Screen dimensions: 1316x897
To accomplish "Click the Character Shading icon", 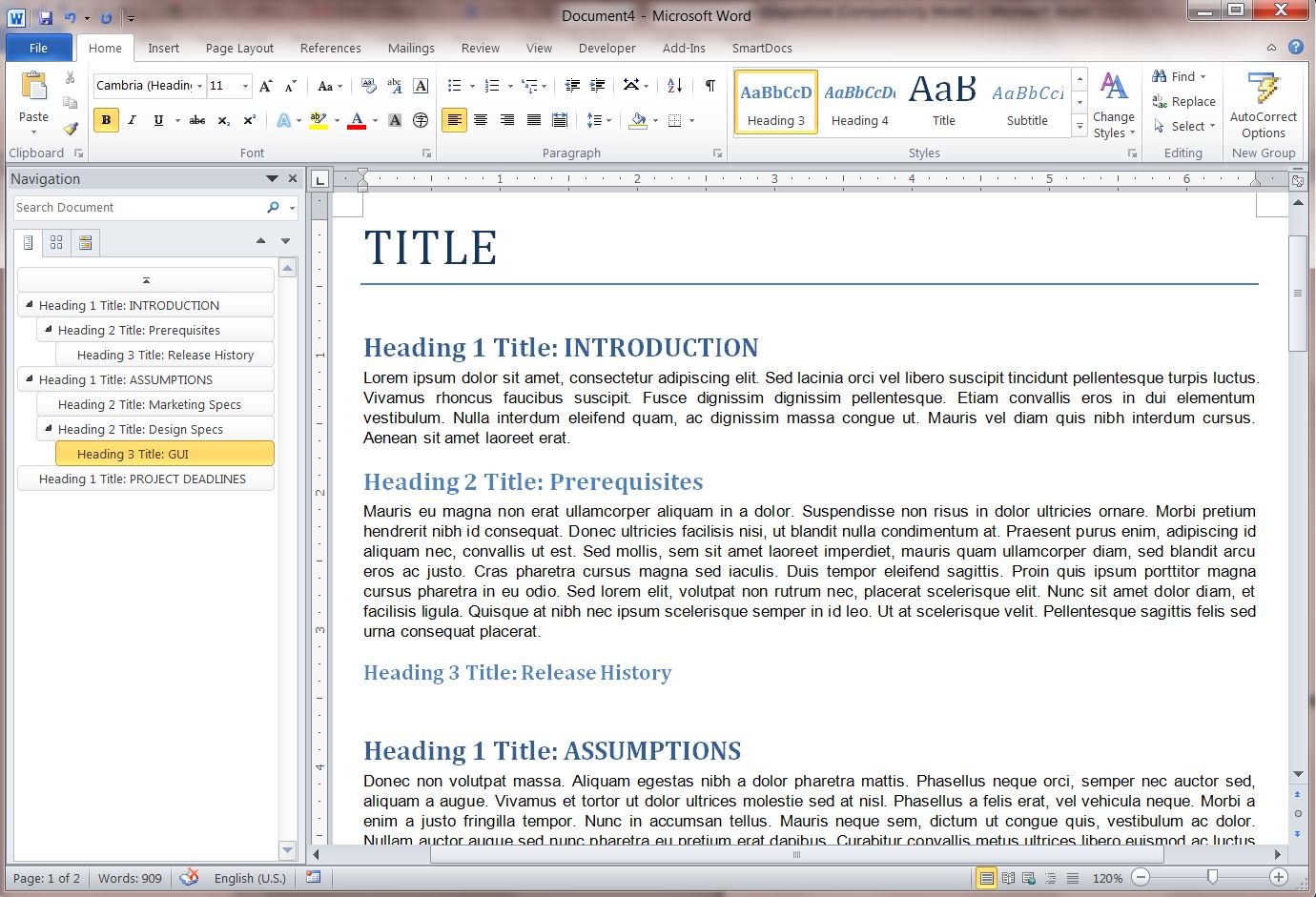I will pyautogui.click(x=395, y=120).
